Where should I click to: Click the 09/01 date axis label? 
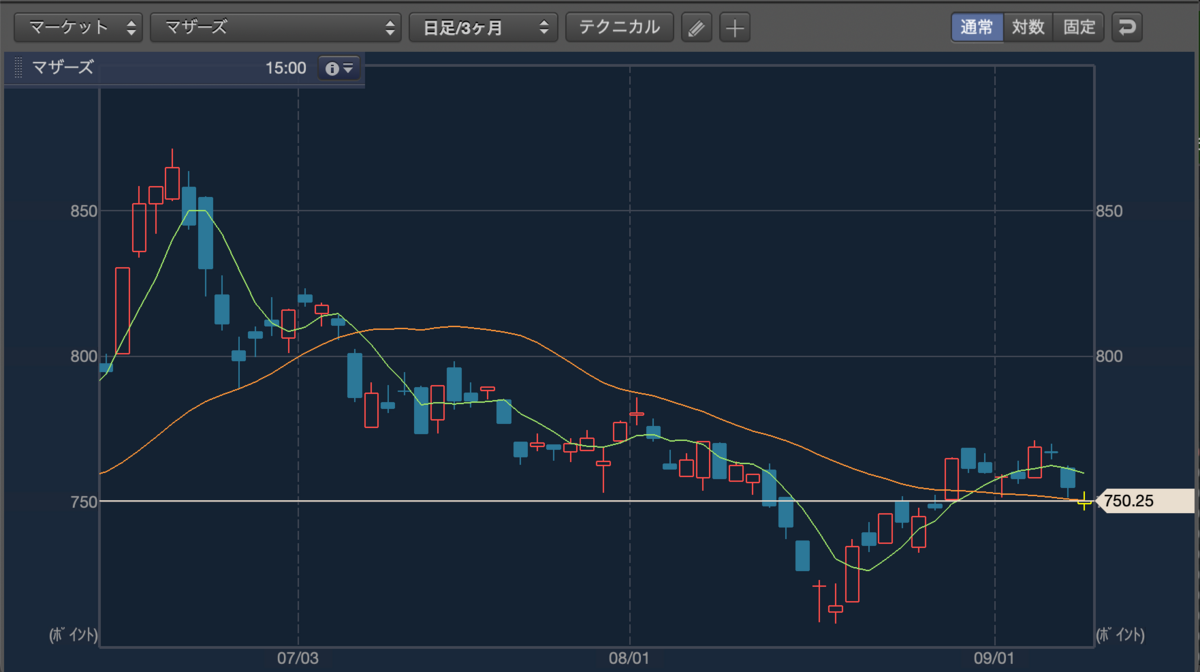tap(995, 660)
